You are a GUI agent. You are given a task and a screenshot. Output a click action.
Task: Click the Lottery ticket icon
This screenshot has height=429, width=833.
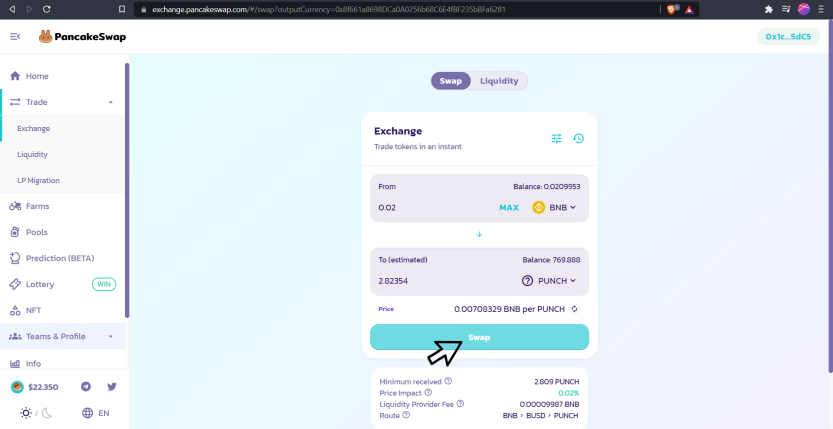(15, 284)
